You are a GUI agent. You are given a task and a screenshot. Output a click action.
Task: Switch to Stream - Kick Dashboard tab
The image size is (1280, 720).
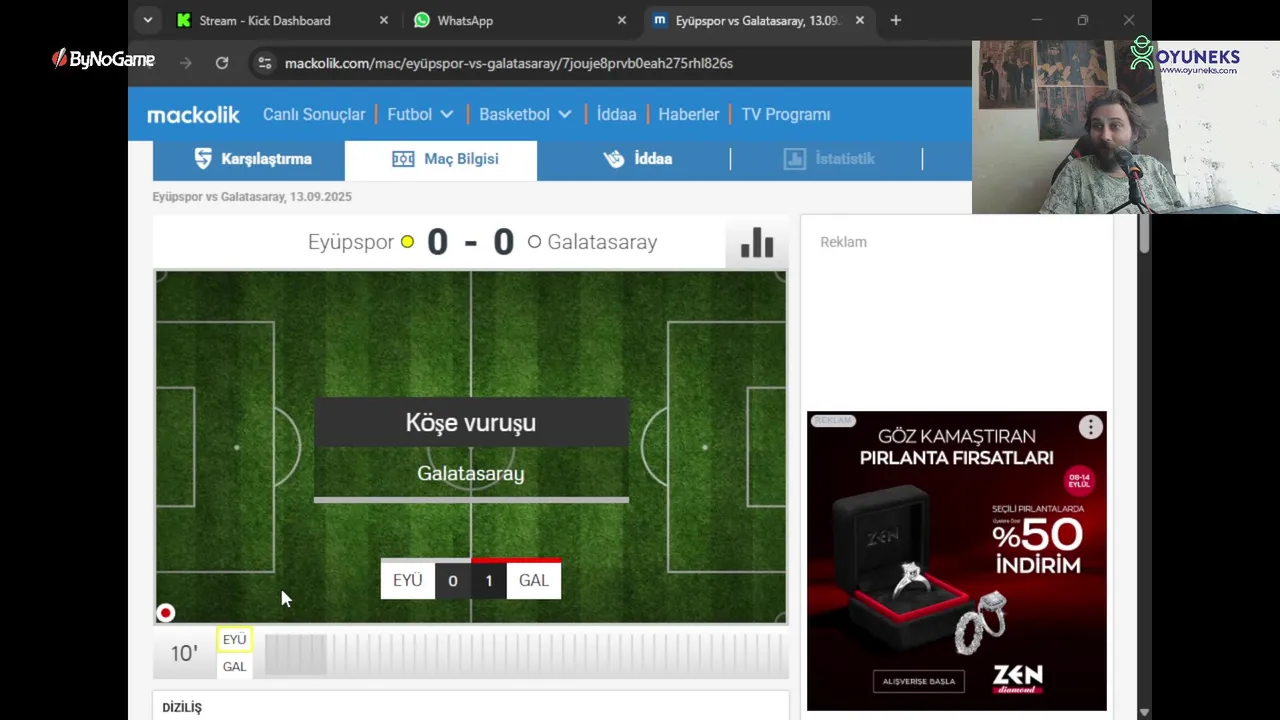[x=266, y=20]
